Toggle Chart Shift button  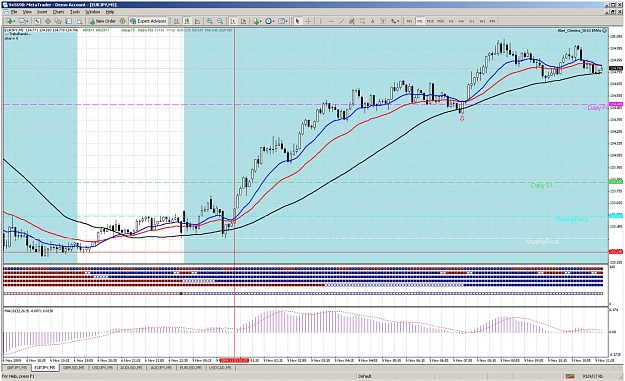(x=243, y=21)
